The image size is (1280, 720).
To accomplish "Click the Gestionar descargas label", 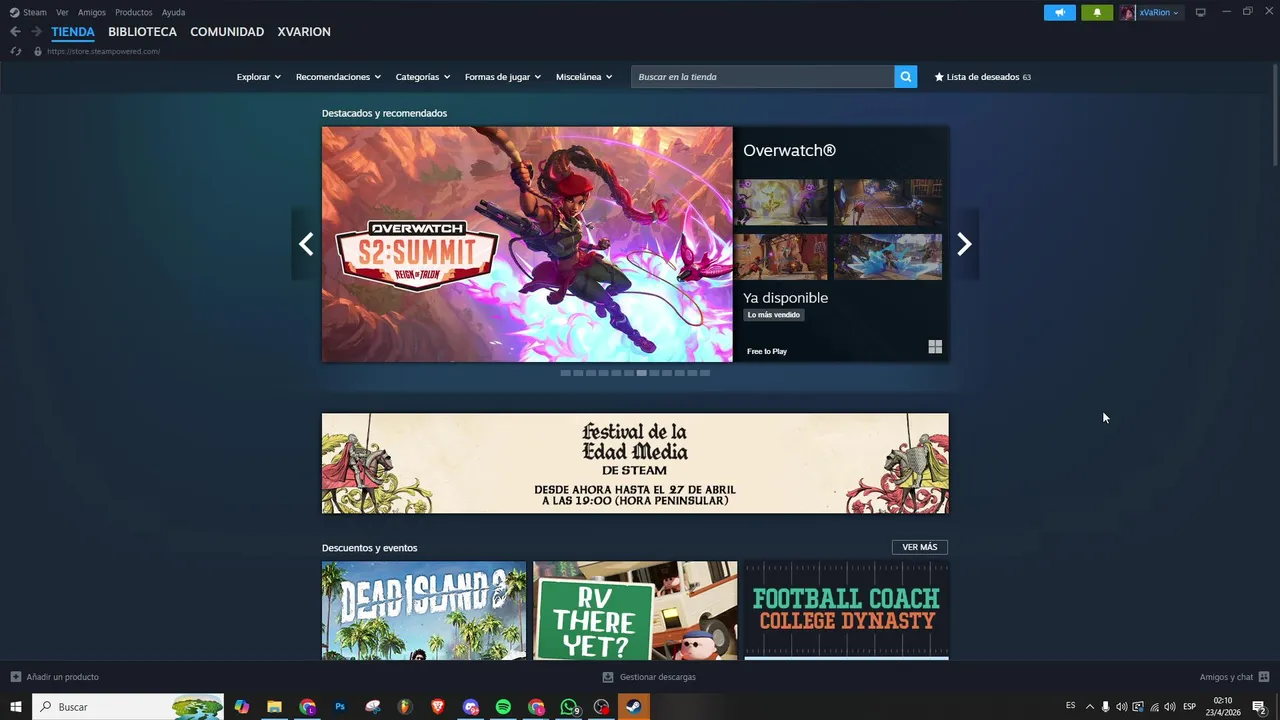I will coord(657,677).
